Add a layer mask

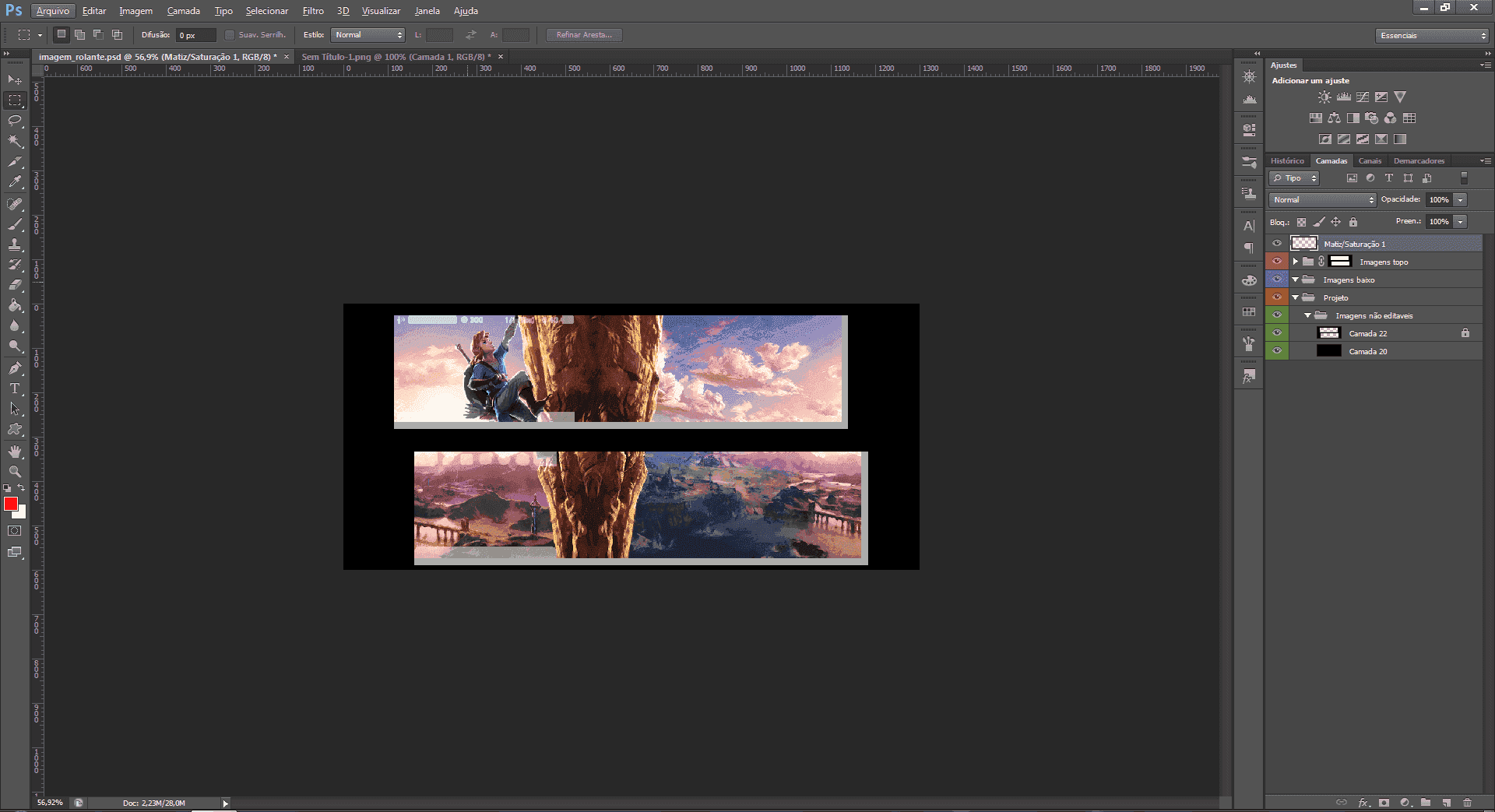tap(1384, 803)
